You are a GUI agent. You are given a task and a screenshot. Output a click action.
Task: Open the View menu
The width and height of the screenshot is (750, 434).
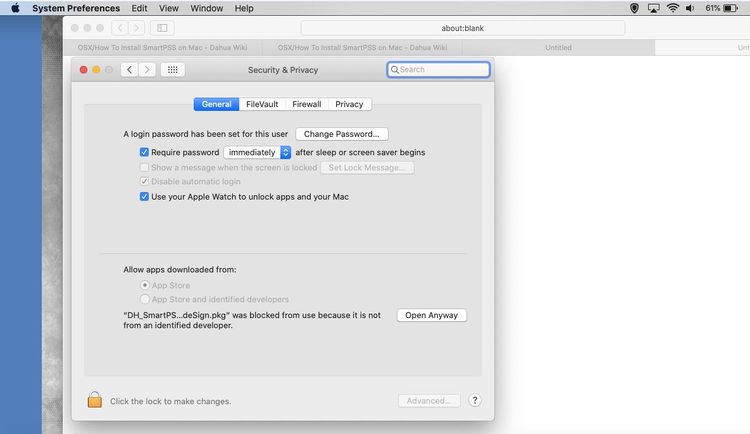point(169,8)
